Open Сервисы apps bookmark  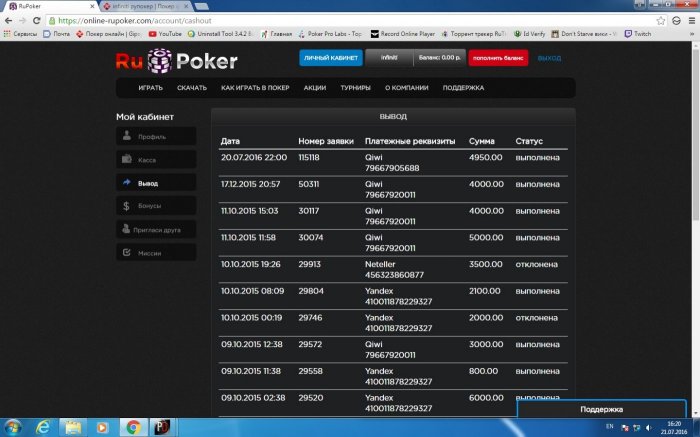21,33
